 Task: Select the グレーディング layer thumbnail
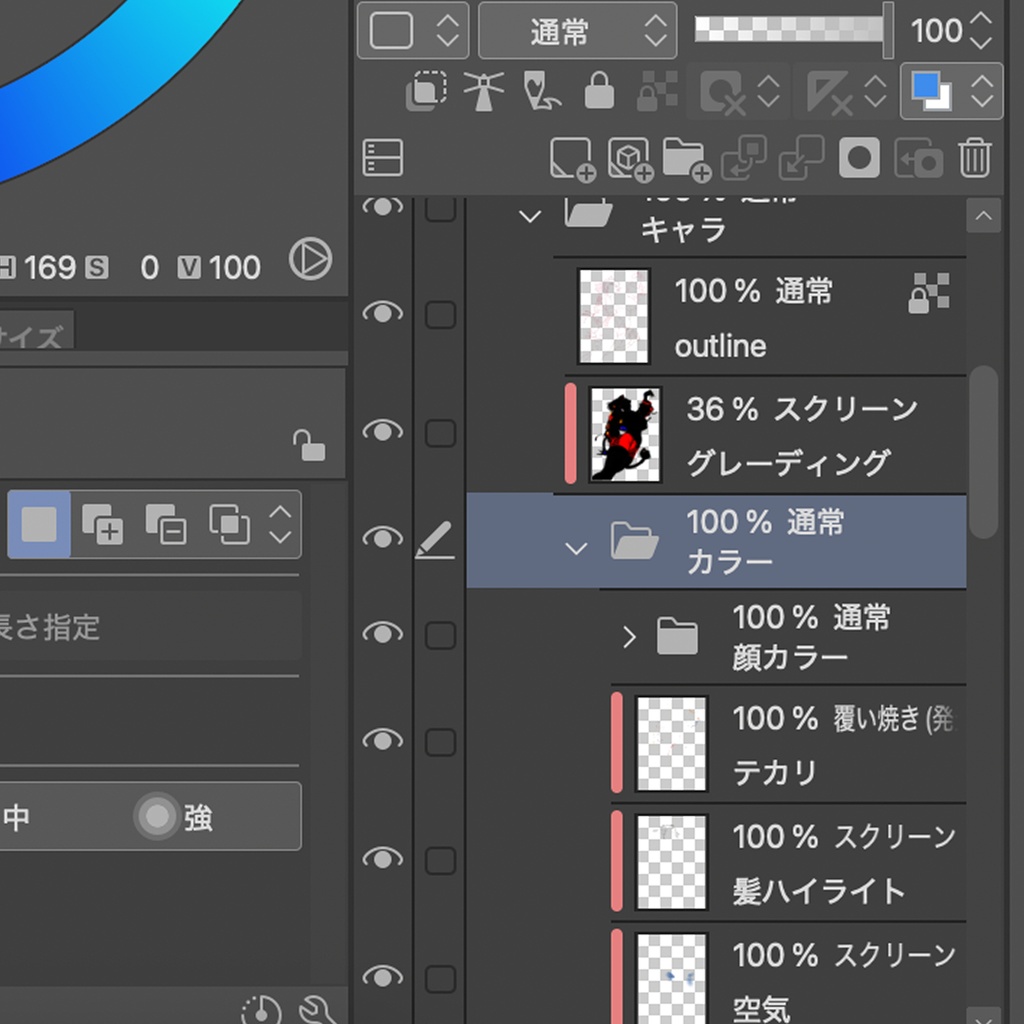pyautogui.click(x=625, y=434)
